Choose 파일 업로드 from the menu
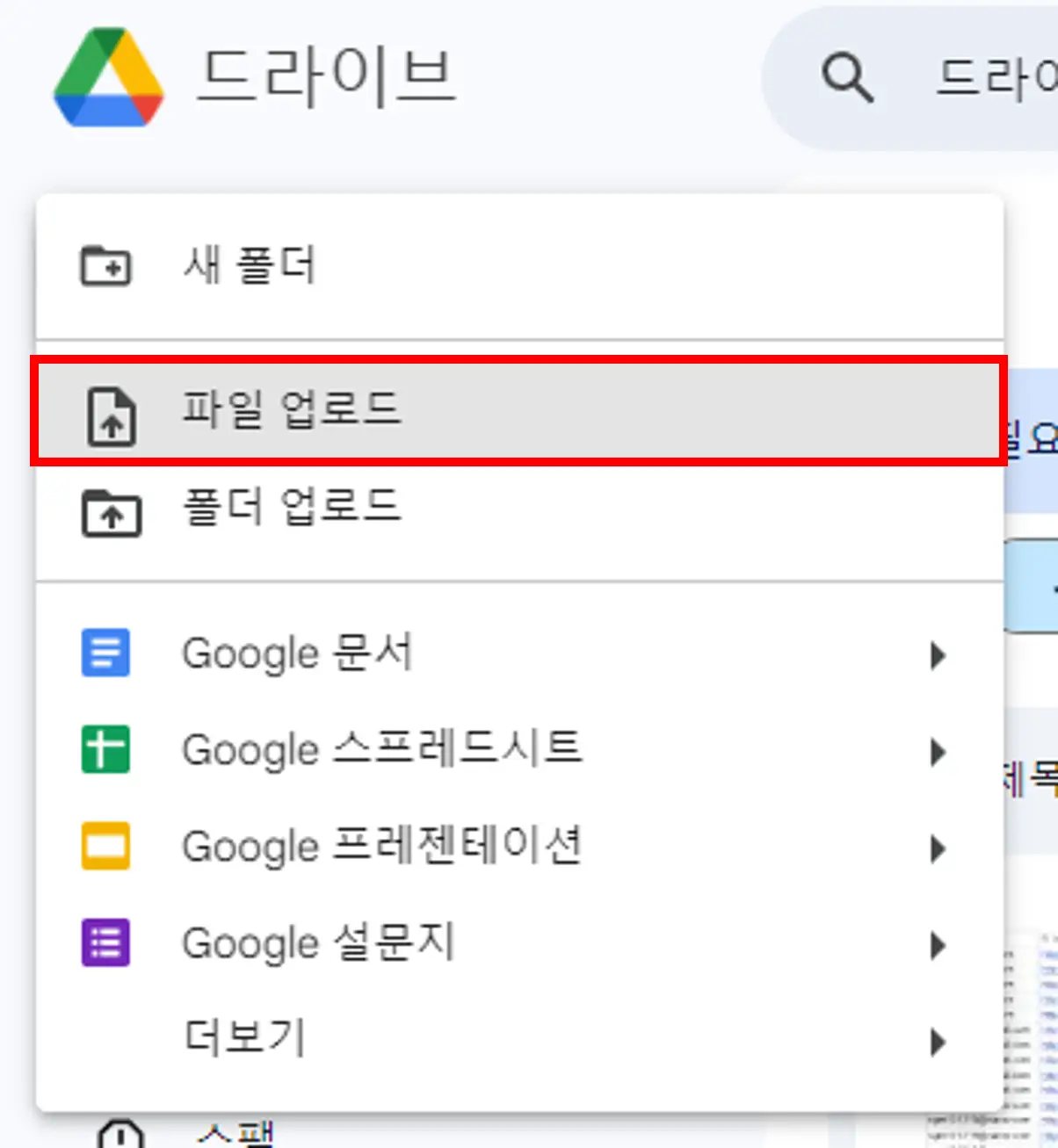 (519, 410)
